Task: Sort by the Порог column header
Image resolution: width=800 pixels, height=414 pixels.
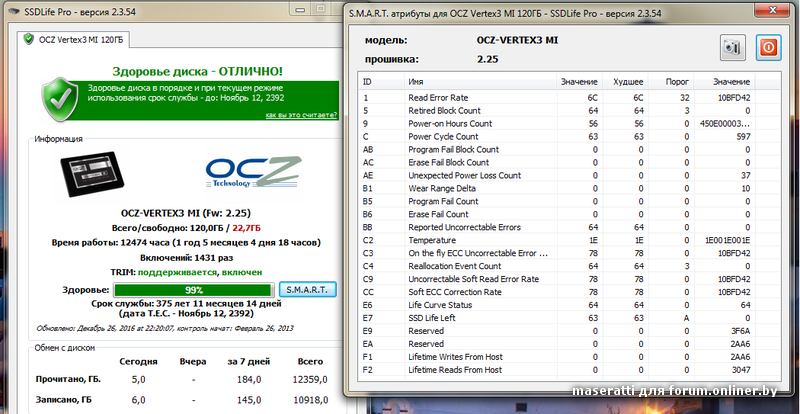Action: click(671, 82)
